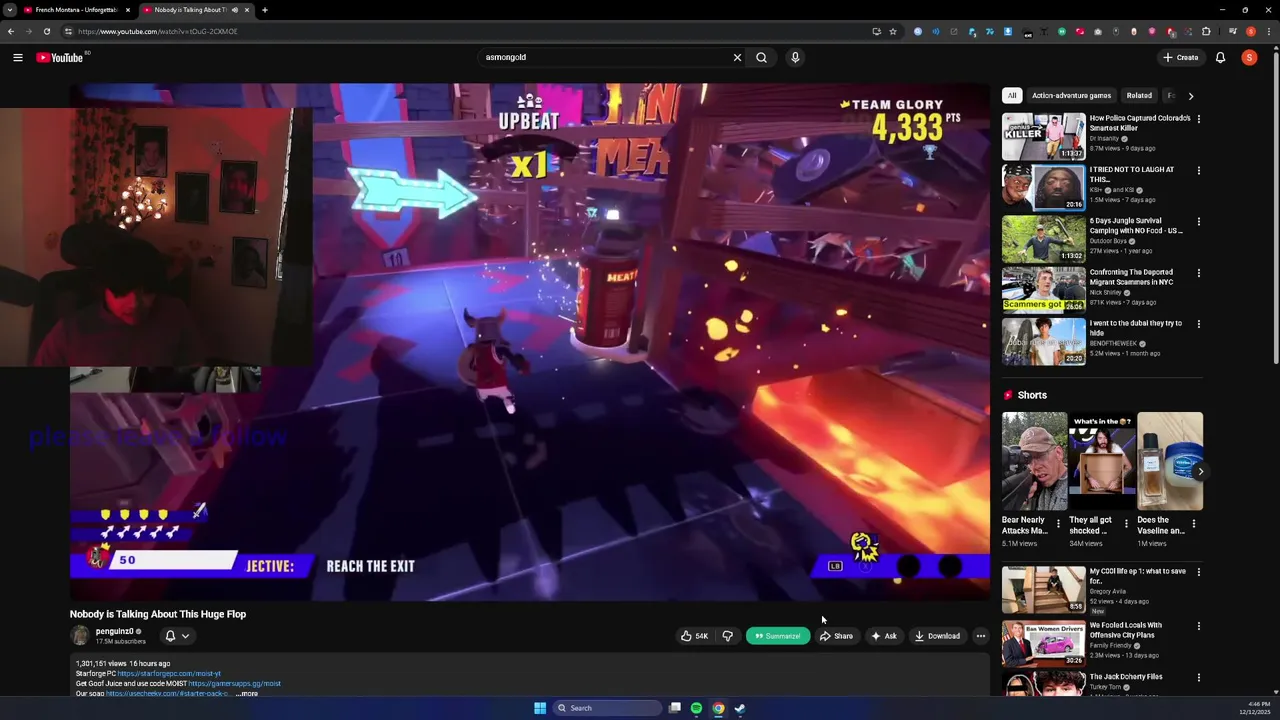Open Chrome profile avatar menu
The height and width of the screenshot is (720, 1280).
coord(1250,31)
